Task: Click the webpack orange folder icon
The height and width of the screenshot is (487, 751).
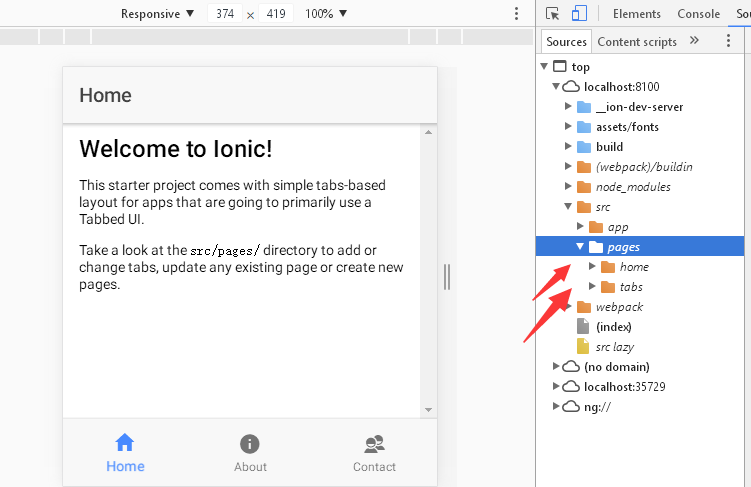Action: tap(584, 307)
